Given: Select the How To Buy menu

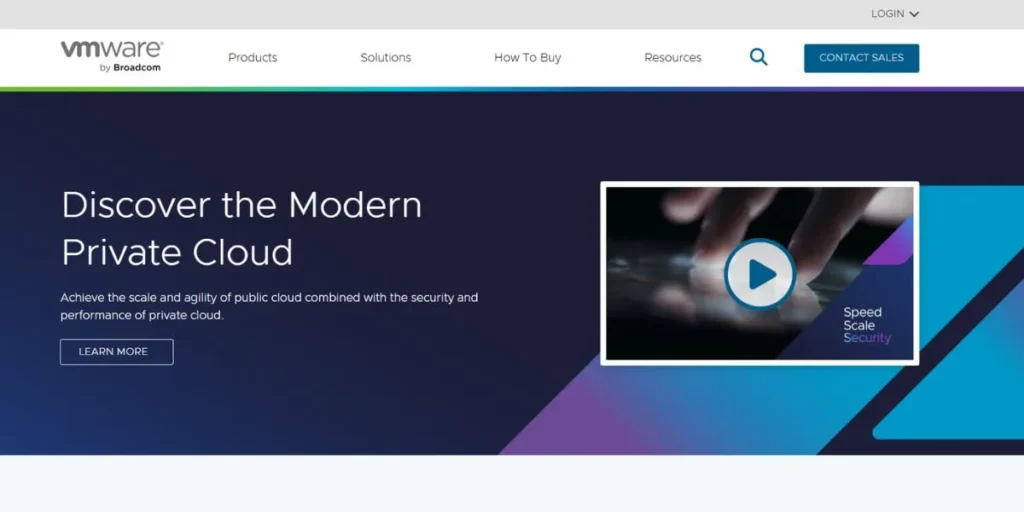Looking at the screenshot, I should 527,58.
